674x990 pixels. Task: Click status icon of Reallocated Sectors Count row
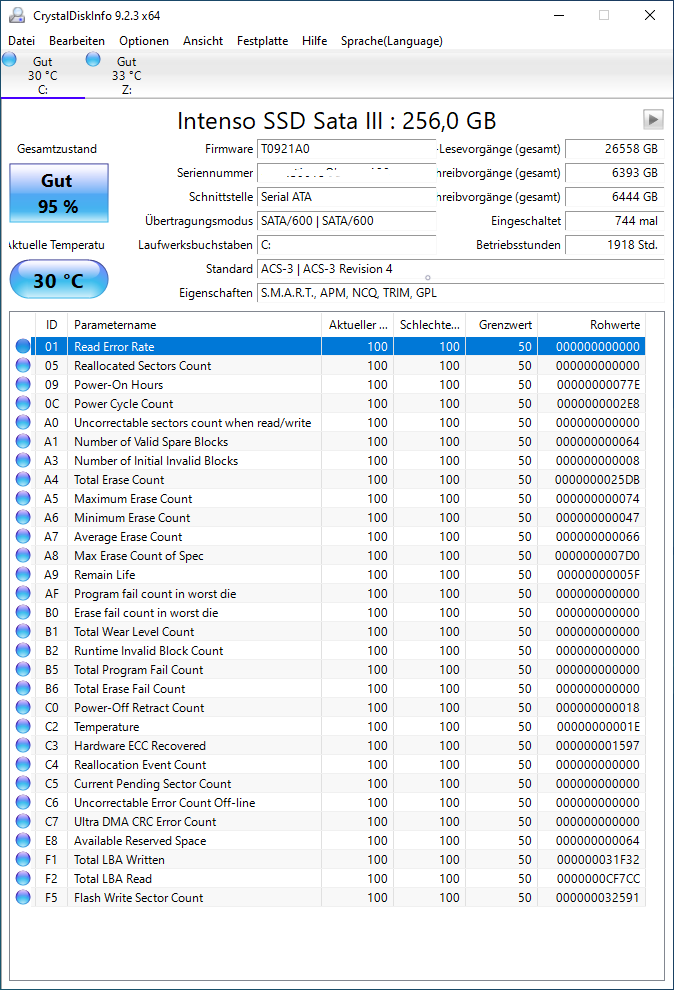(23, 365)
